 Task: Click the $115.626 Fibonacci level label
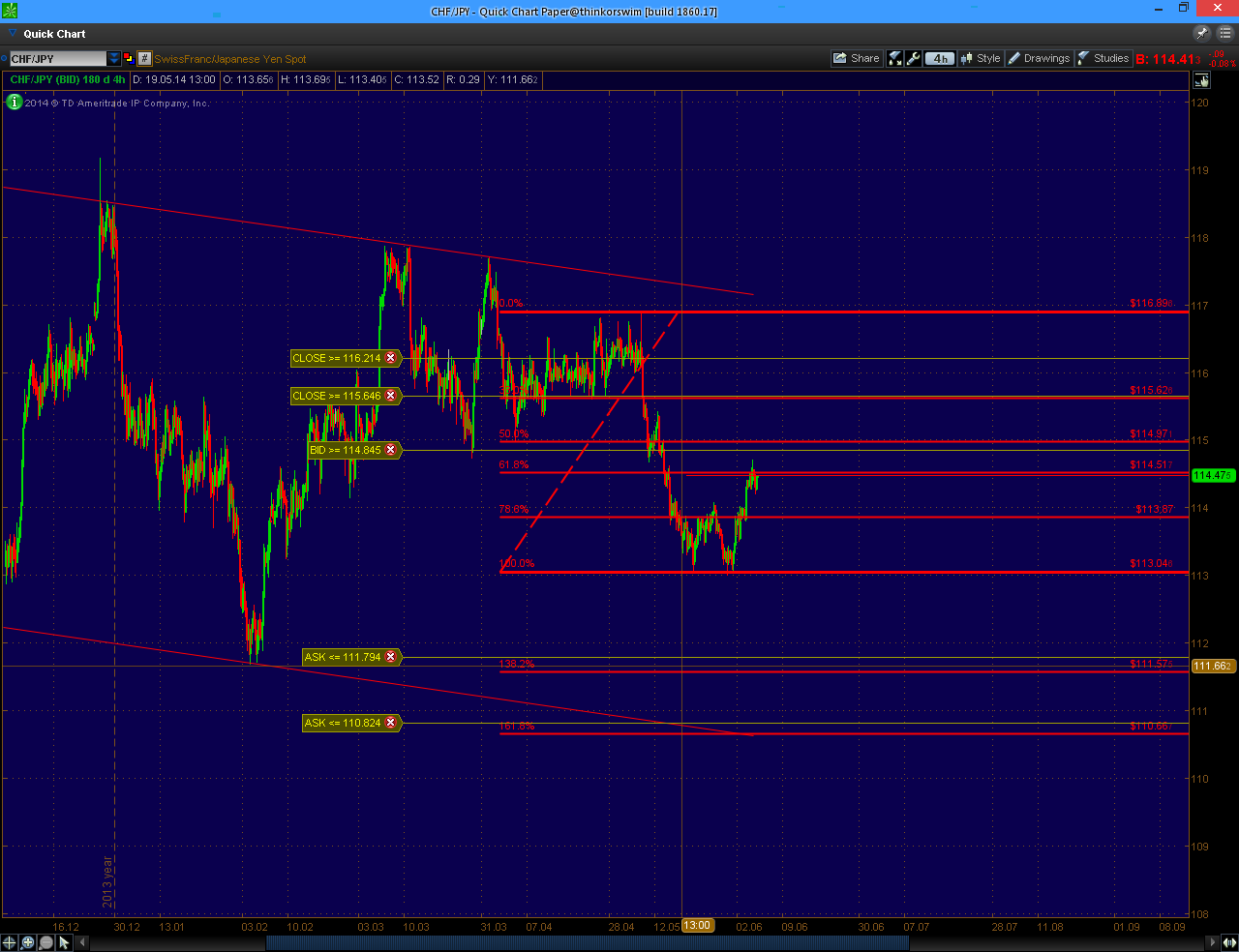coord(1151,390)
